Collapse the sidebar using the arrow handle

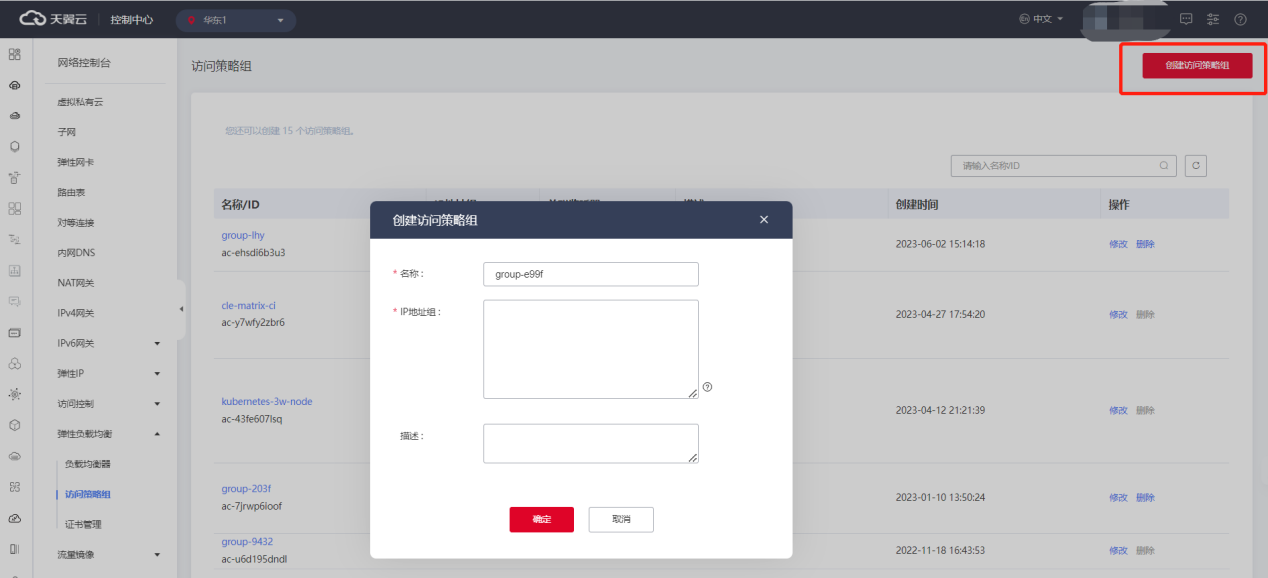tap(181, 309)
